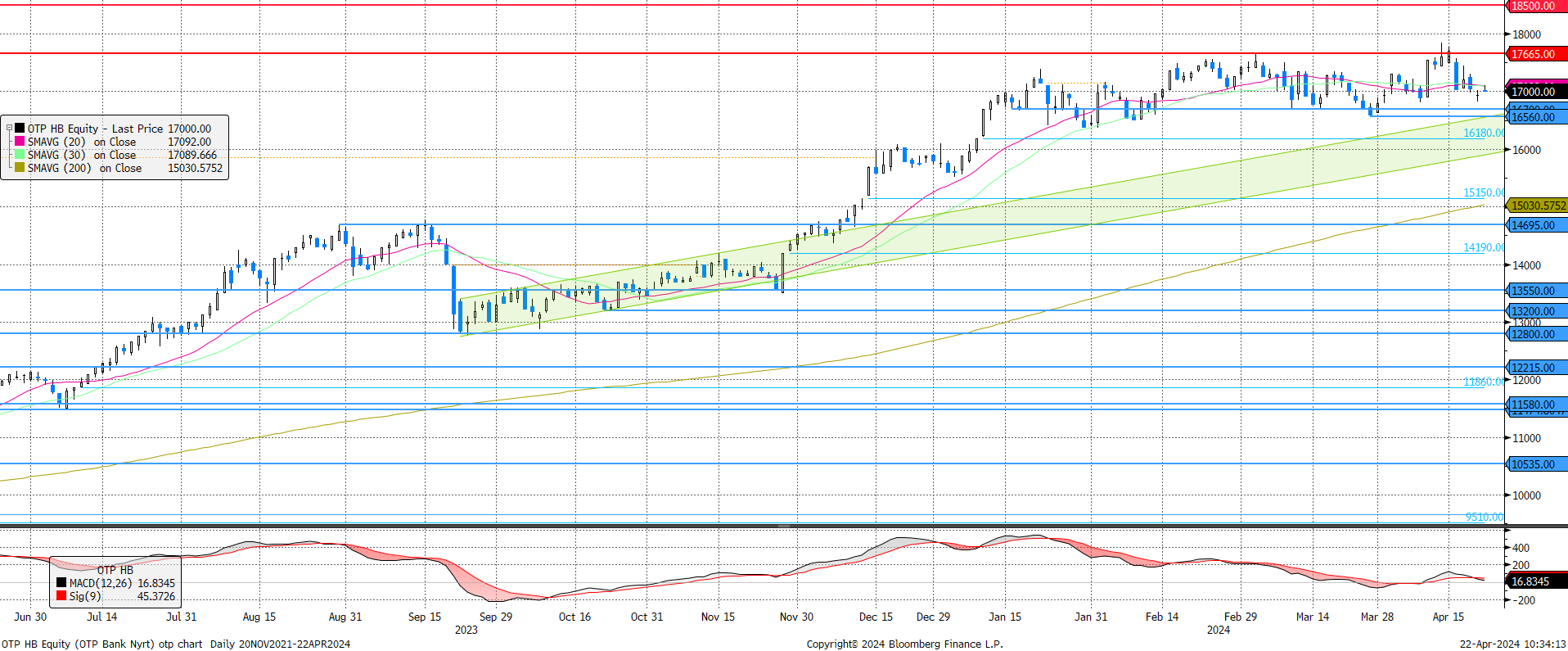Click the -200 label on MACD axis

coord(1522,600)
